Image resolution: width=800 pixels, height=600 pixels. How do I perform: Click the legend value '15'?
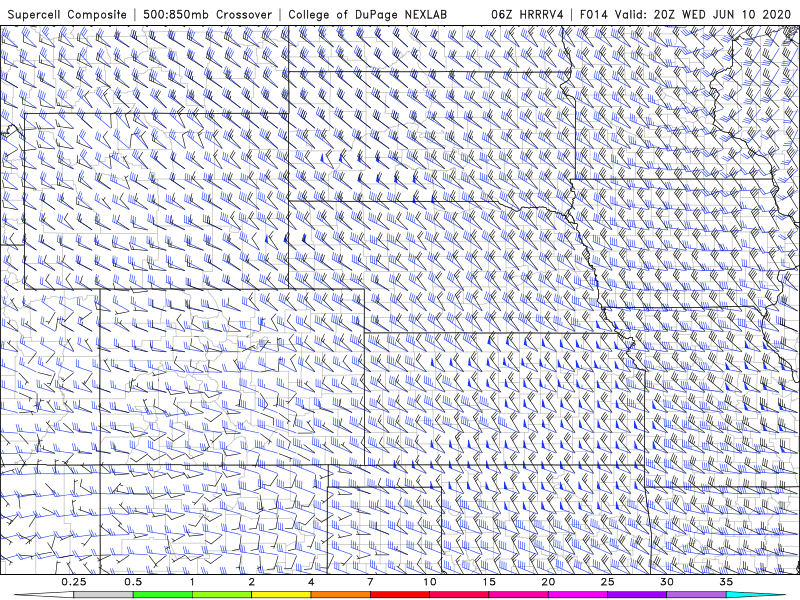[x=489, y=582]
